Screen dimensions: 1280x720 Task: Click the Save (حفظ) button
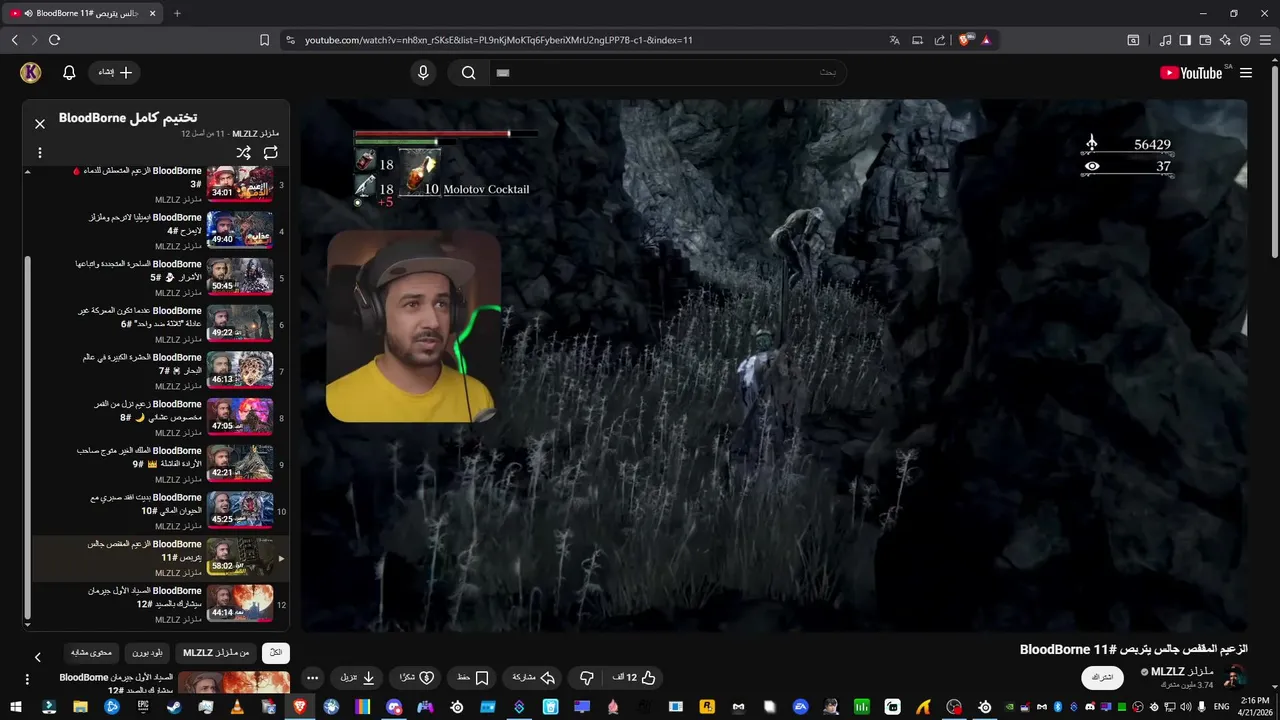(473, 678)
